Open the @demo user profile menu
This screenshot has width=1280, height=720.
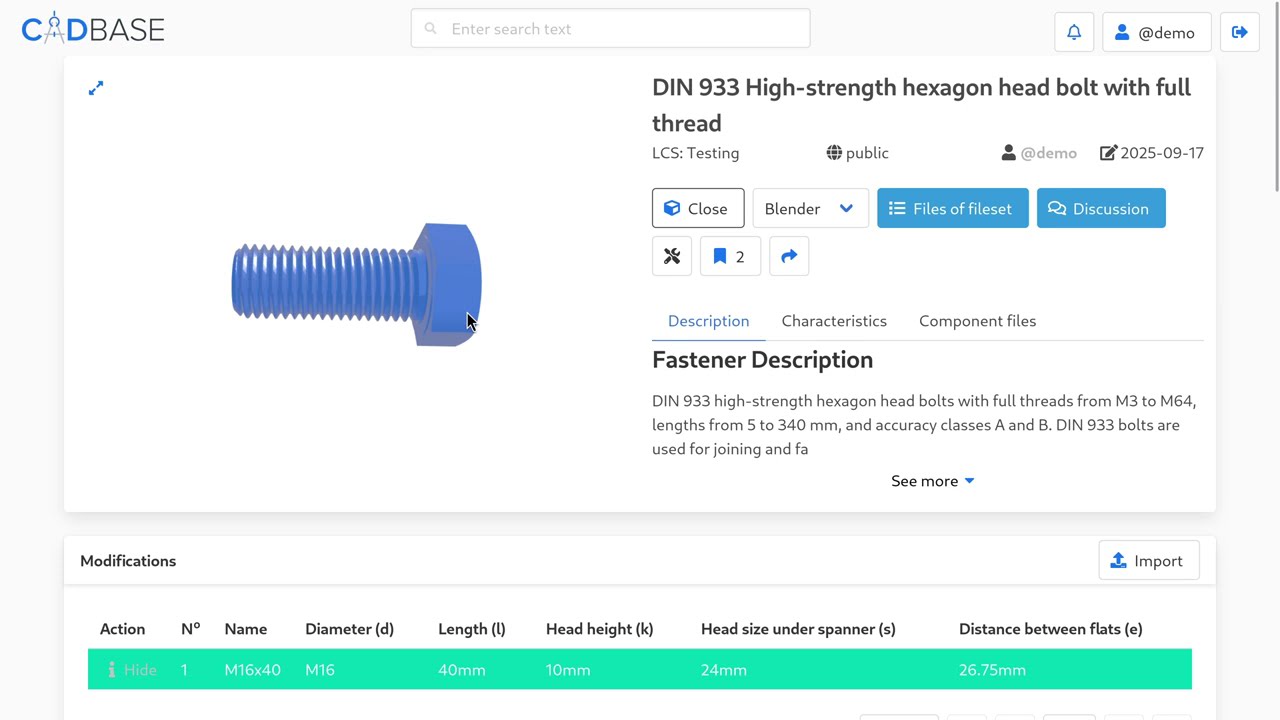(1156, 32)
